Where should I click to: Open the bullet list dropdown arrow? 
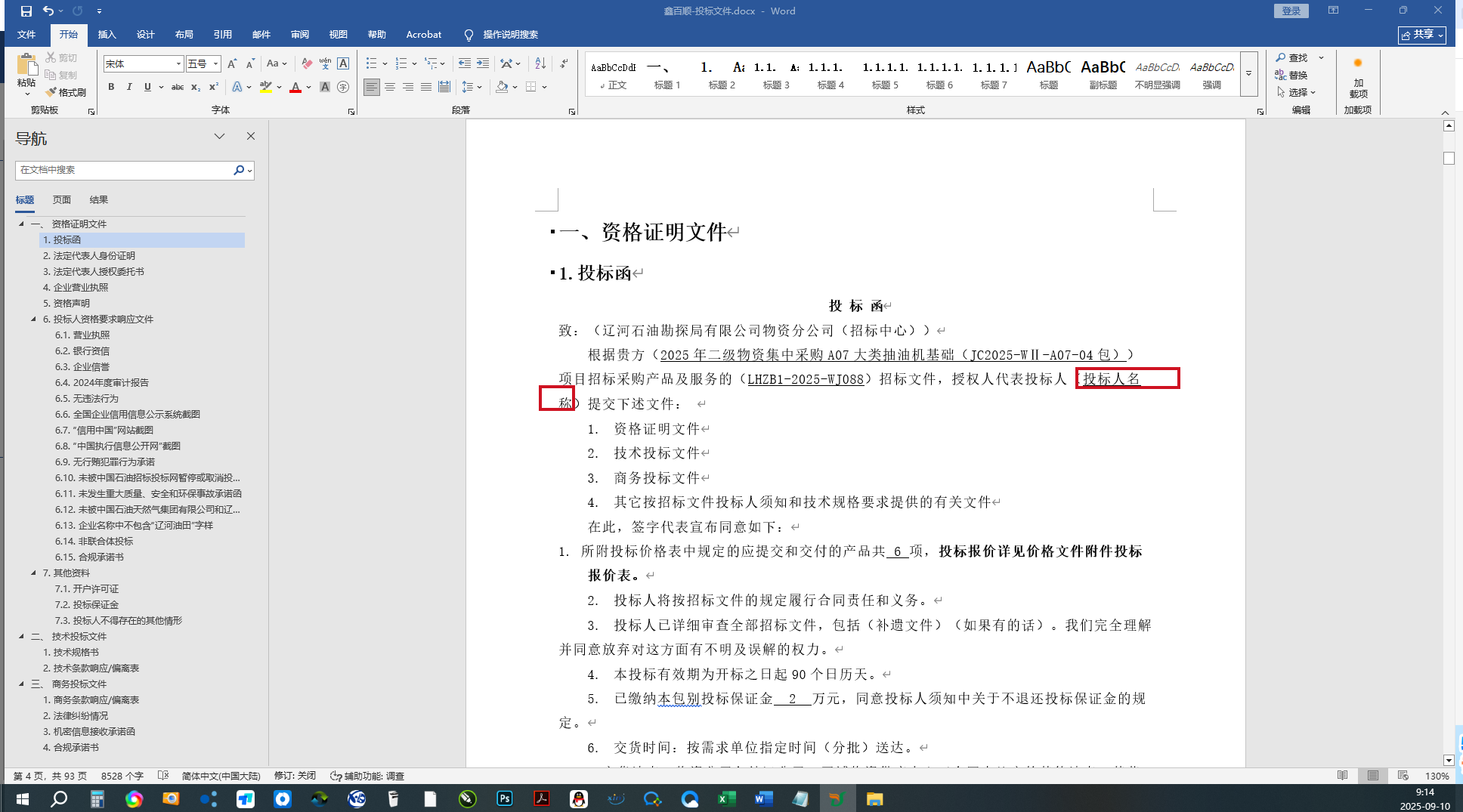385,63
